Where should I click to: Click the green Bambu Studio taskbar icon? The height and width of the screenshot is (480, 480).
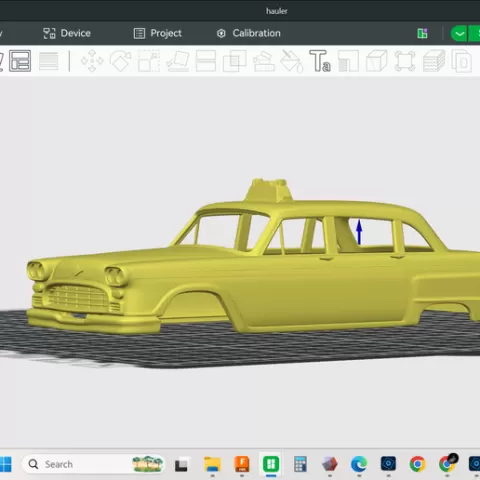(x=271, y=464)
